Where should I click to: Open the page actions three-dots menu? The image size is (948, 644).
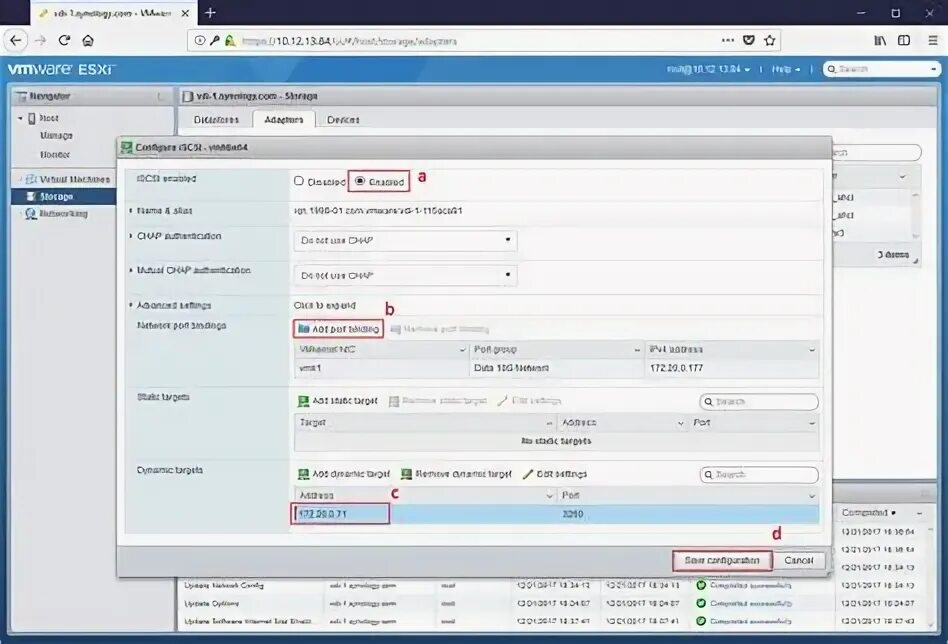tap(728, 41)
